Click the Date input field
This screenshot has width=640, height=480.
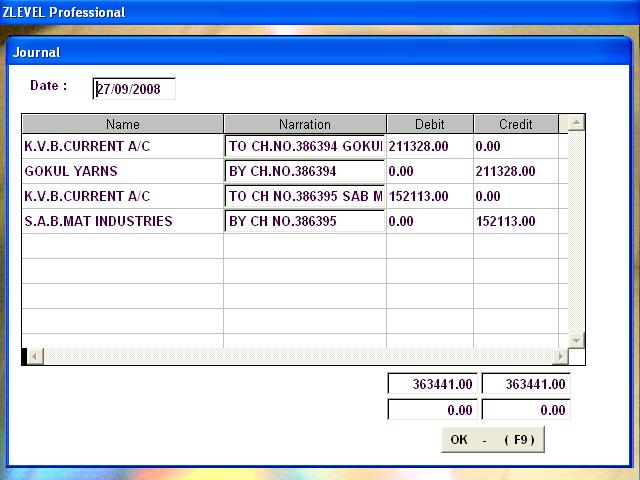tap(134, 89)
